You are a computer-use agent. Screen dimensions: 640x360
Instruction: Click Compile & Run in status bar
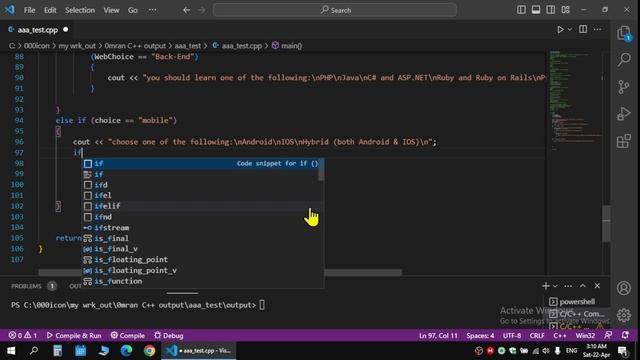point(74,336)
